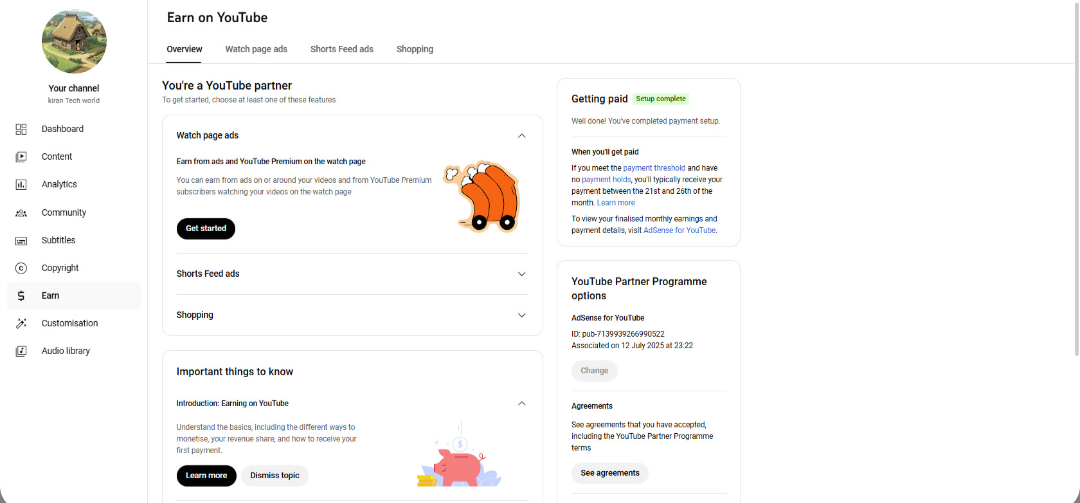Open the Shopping tab
Screen dimensions: 1080x503
(x=415, y=49)
